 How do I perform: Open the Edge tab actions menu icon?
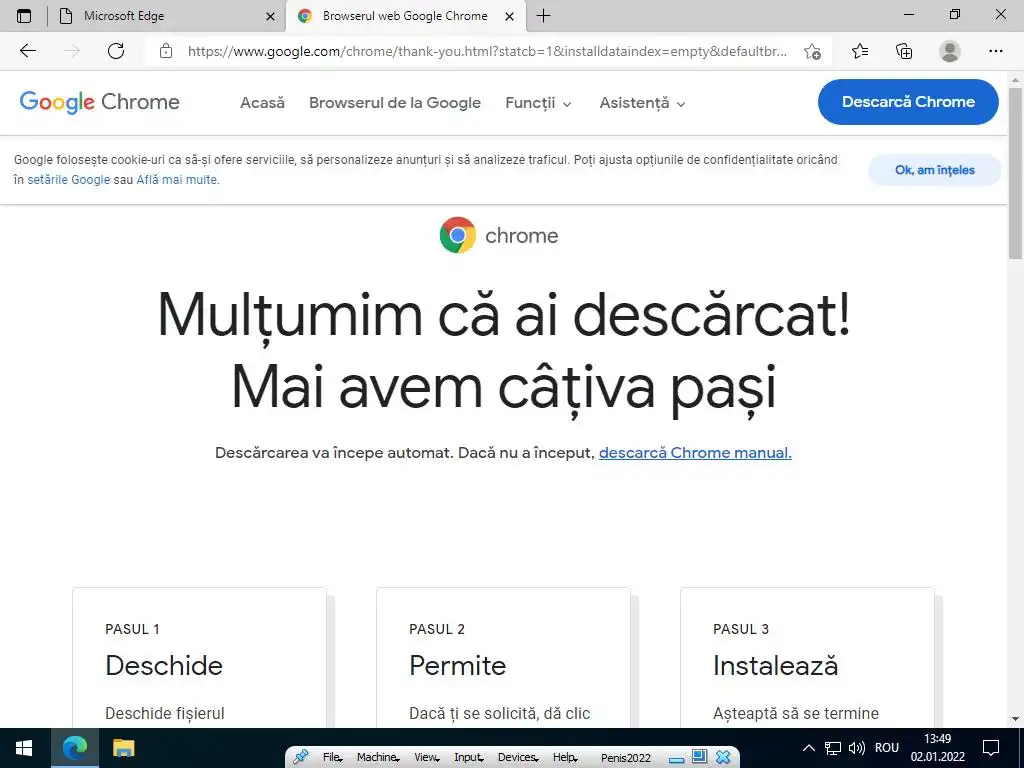(24, 16)
